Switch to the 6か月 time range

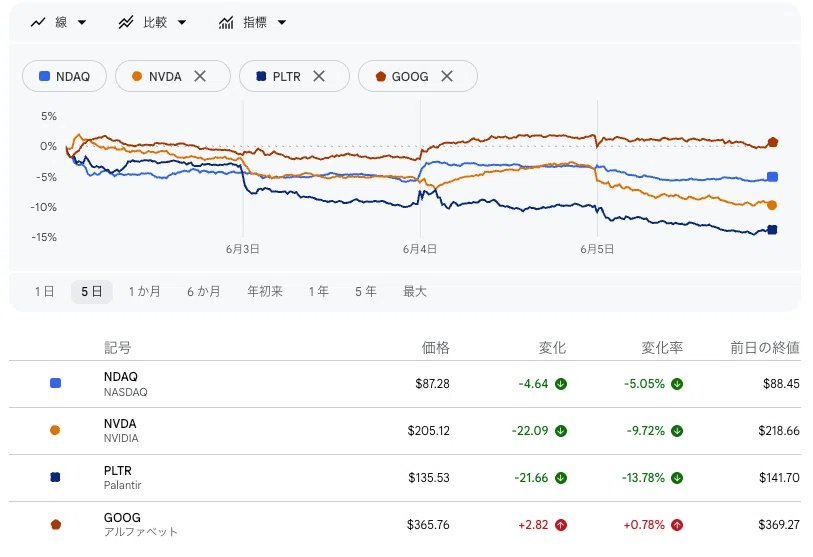(204, 291)
